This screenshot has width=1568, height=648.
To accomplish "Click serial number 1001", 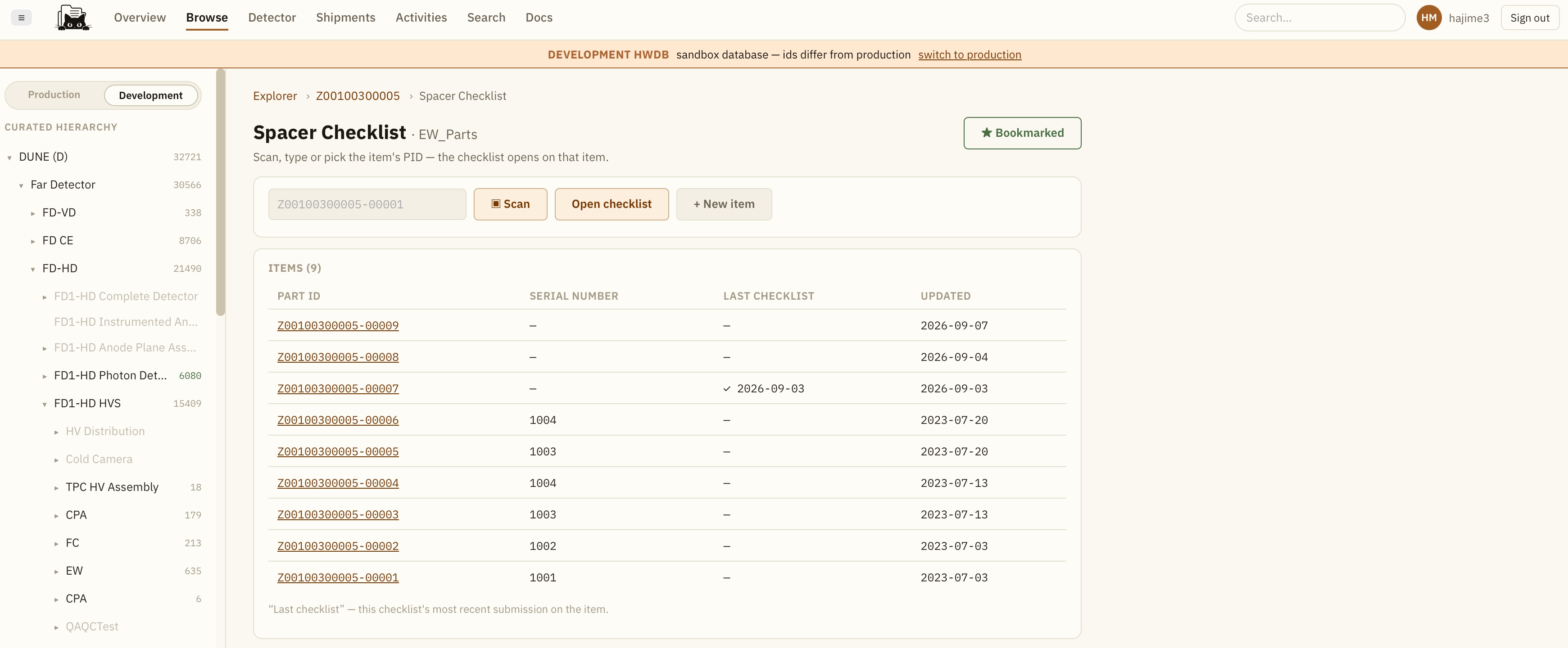I will (x=543, y=577).
